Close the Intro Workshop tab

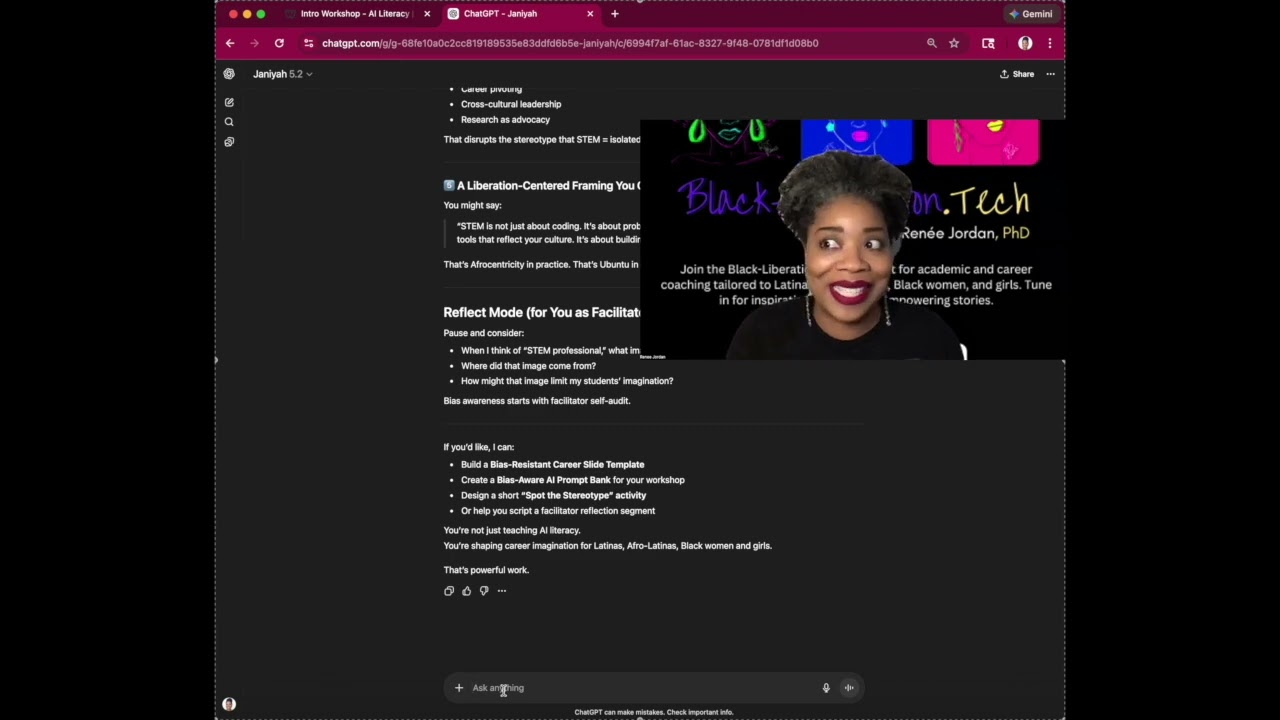tap(428, 14)
